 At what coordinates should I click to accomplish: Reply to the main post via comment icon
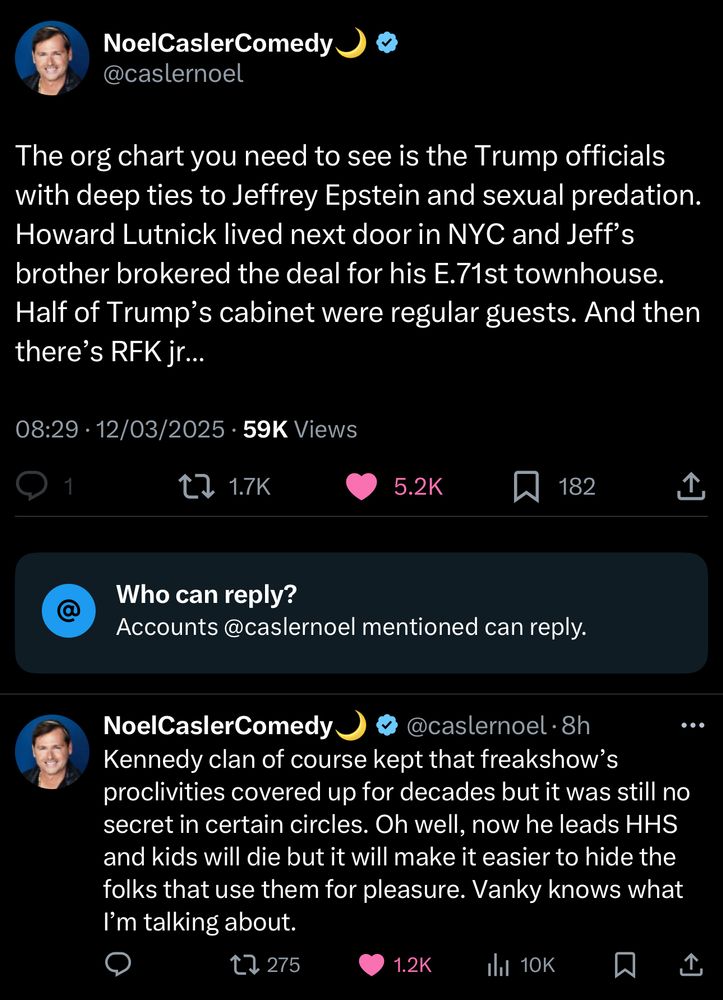click(x=34, y=486)
